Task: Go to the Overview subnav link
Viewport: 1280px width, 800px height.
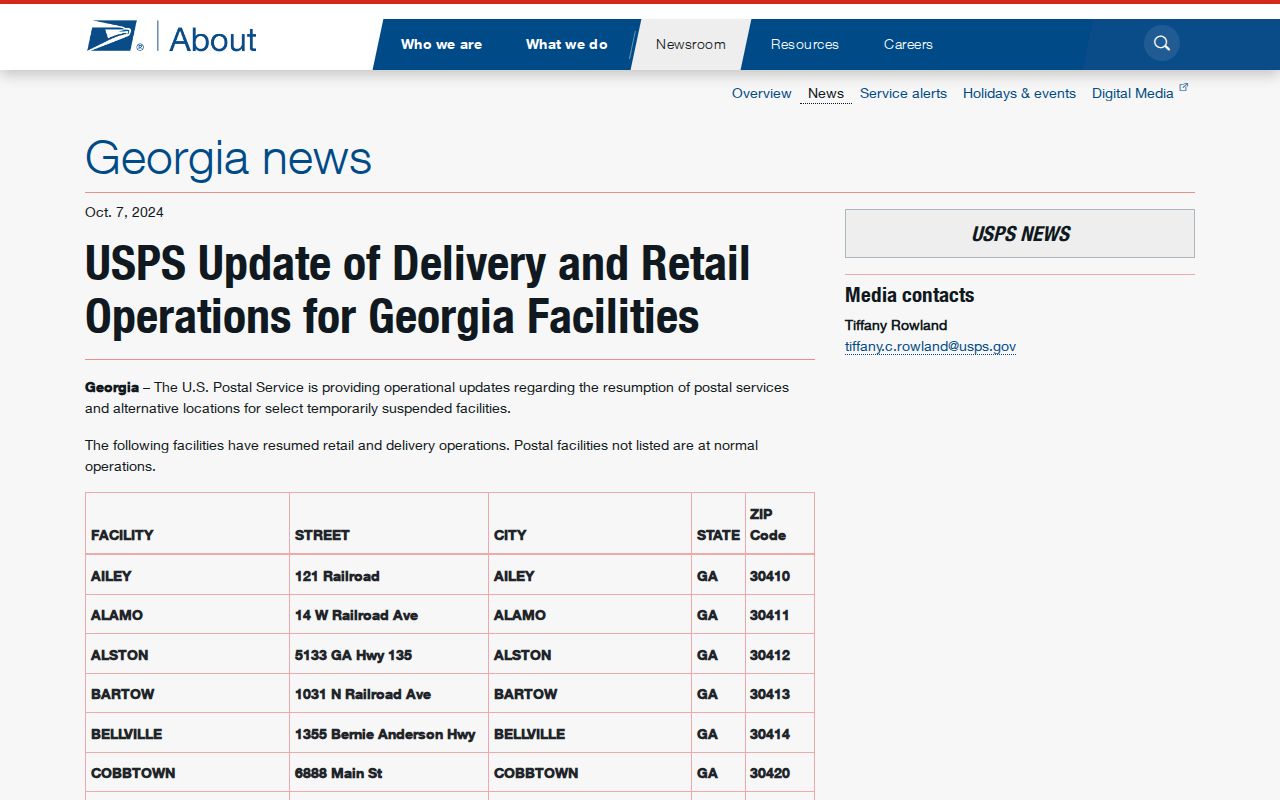Action: pyautogui.click(x=762, y=93)
